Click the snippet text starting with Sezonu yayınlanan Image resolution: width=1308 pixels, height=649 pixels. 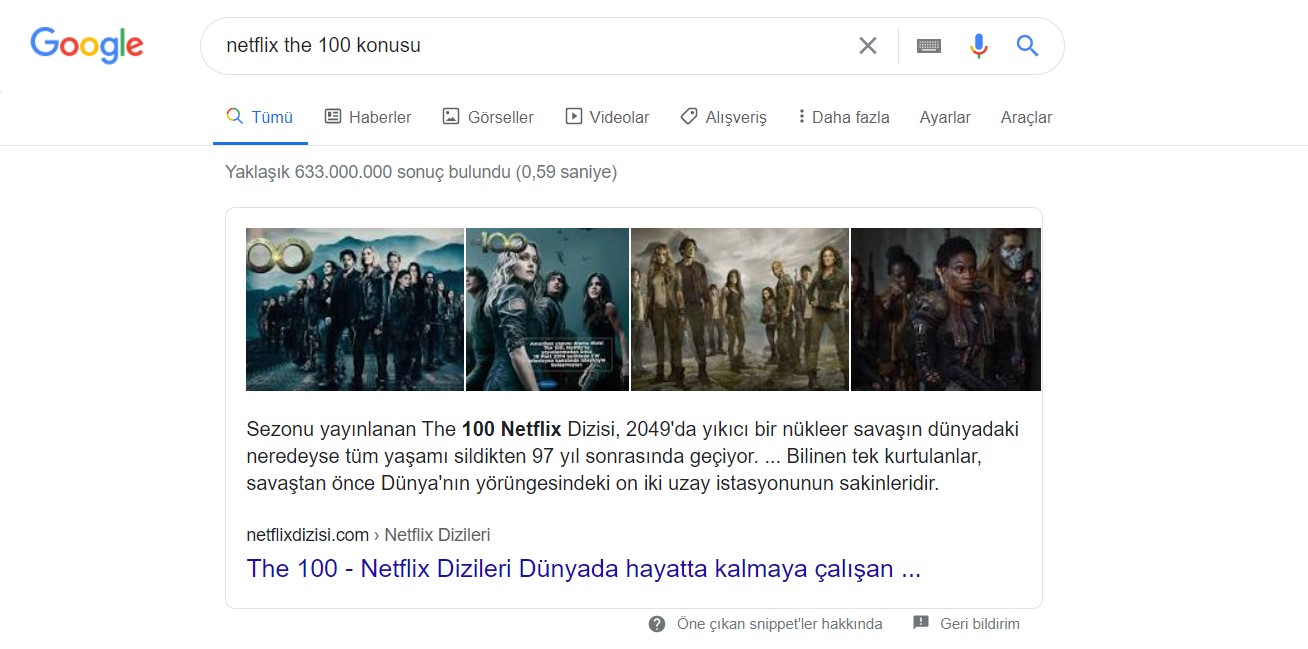click(x=633, y=457)
